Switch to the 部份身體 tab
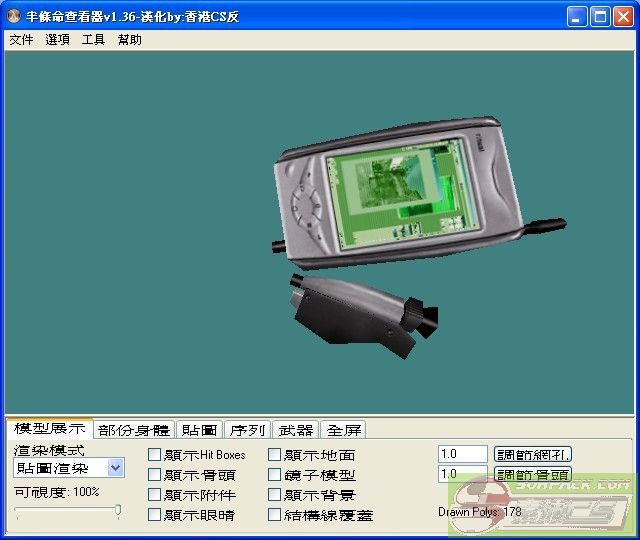 (x=134, y=430)
